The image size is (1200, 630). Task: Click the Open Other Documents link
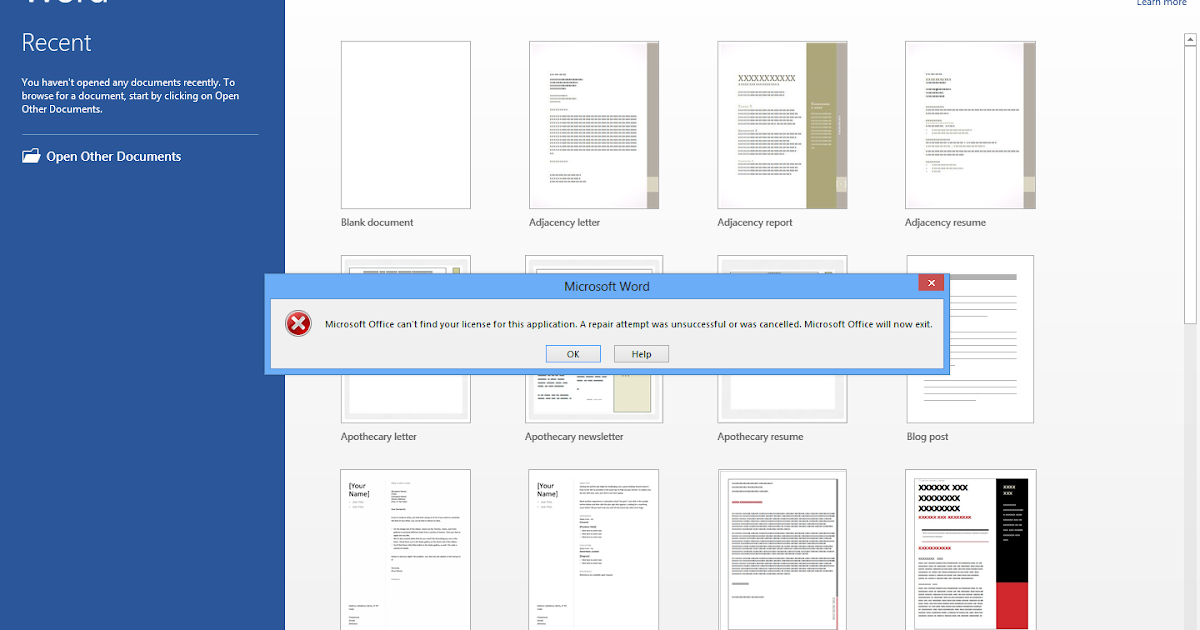113,156
